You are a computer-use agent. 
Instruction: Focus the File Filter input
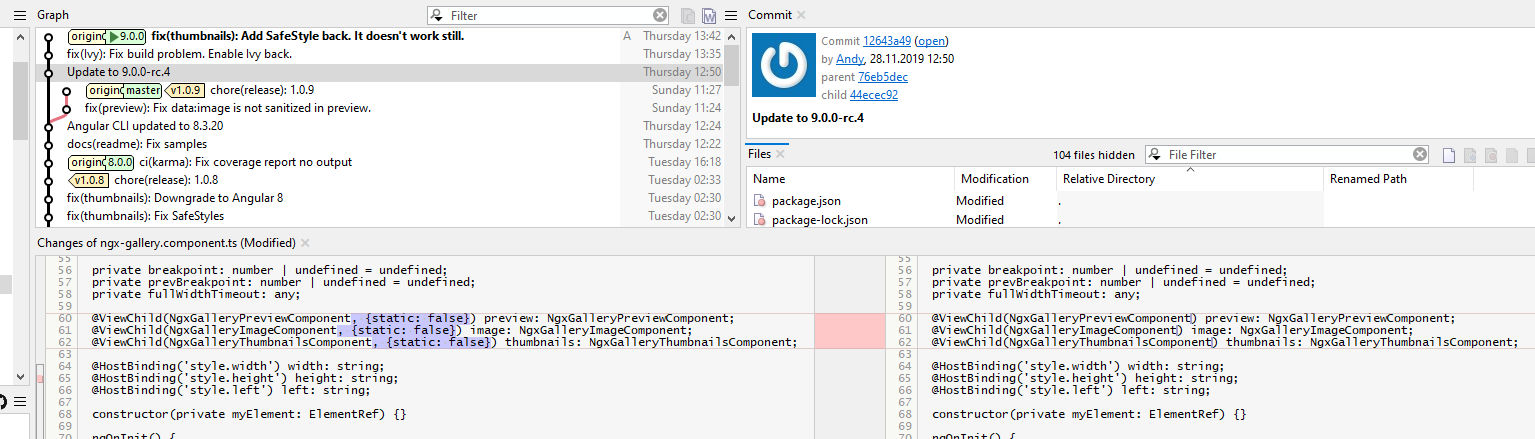click(1289, 154)
